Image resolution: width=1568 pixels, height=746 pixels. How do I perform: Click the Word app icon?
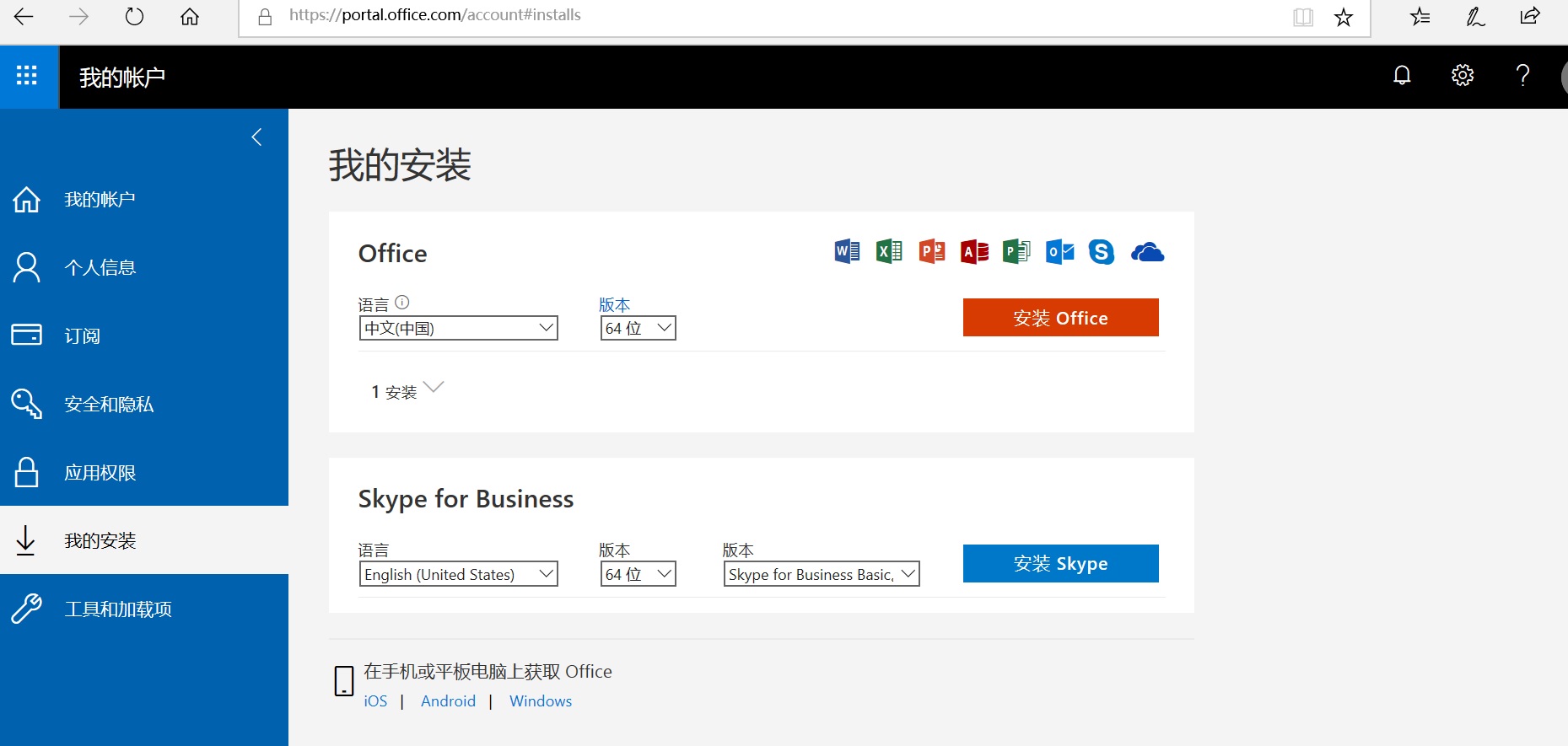(x=847, y=251)
